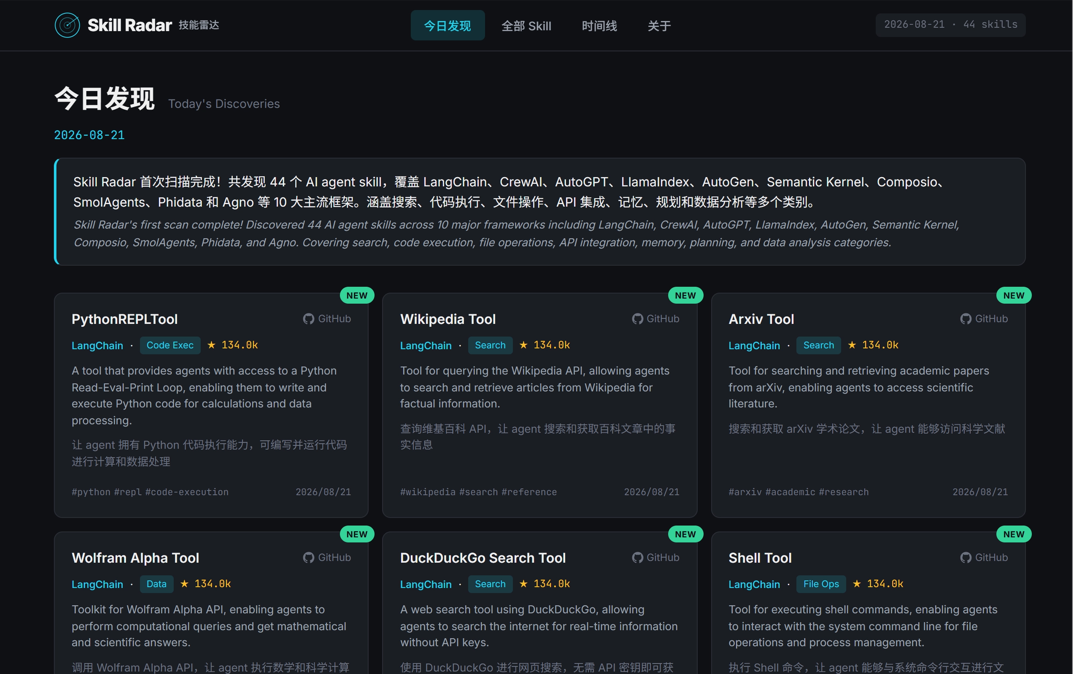Open LangChain link on Wolfram Alpha Tool card
This screenshot has width=1073, height=675.
97,585
